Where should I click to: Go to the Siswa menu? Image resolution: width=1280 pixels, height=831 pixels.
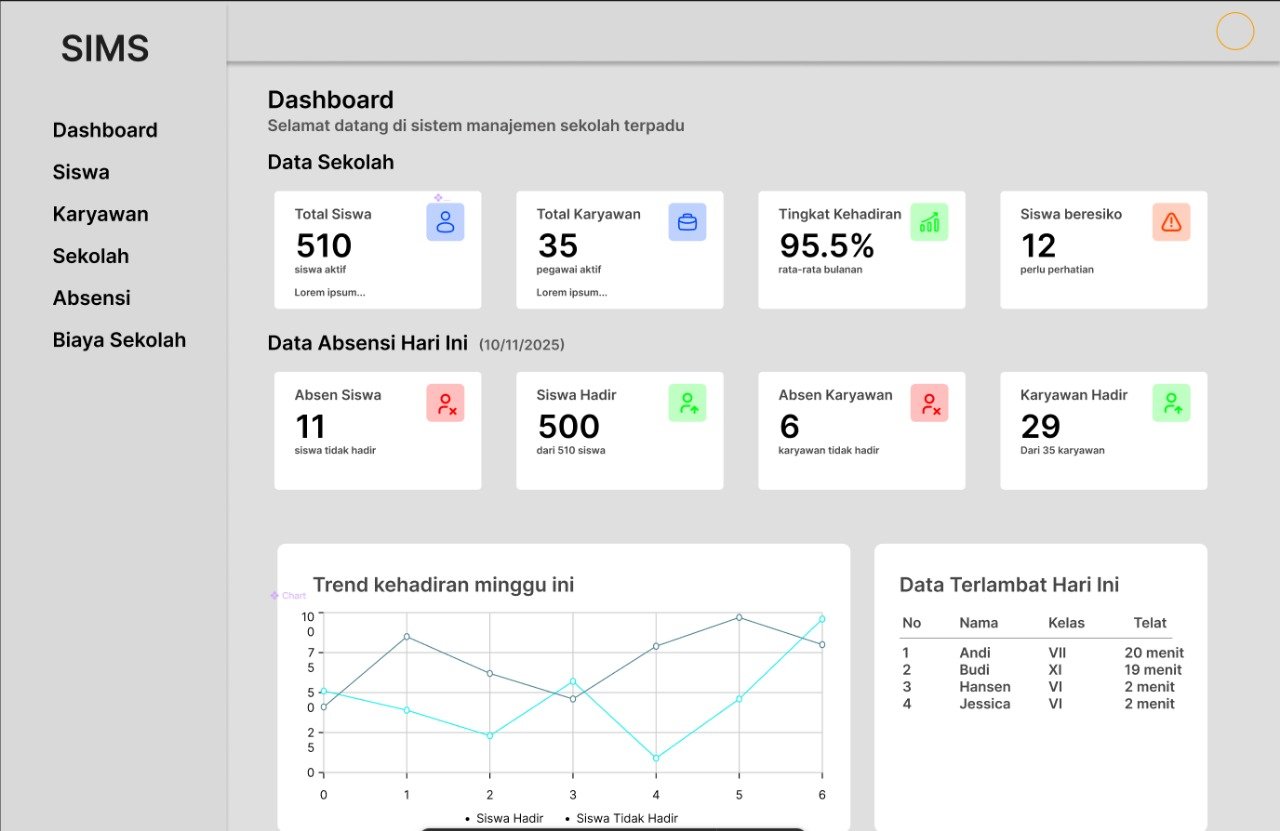81,172
